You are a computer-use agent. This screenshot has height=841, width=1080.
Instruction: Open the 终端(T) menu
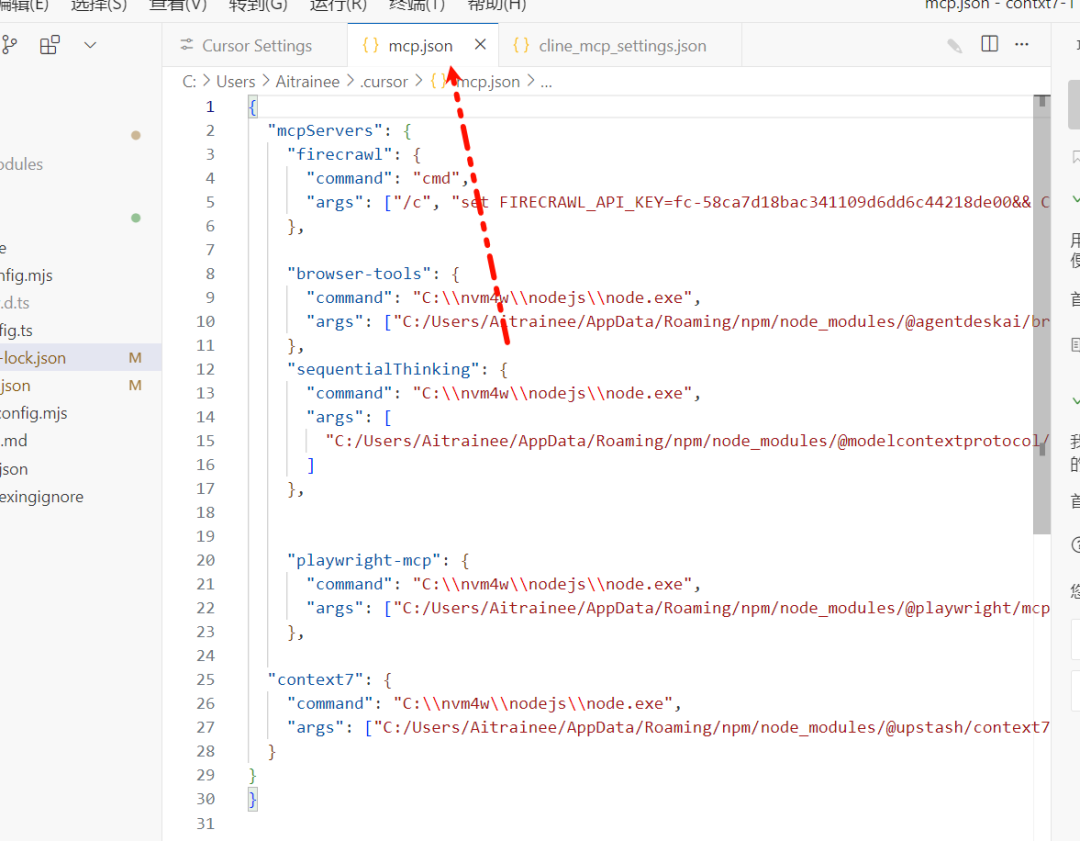click(417, 5)
